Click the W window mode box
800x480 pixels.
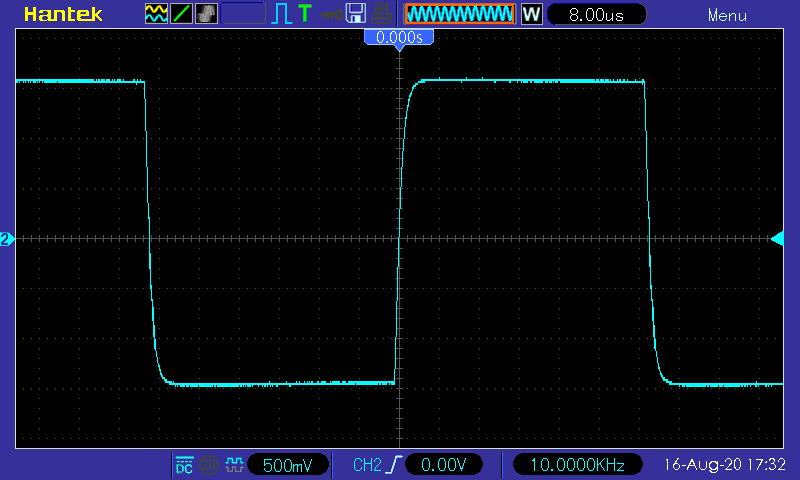(532, 14)
